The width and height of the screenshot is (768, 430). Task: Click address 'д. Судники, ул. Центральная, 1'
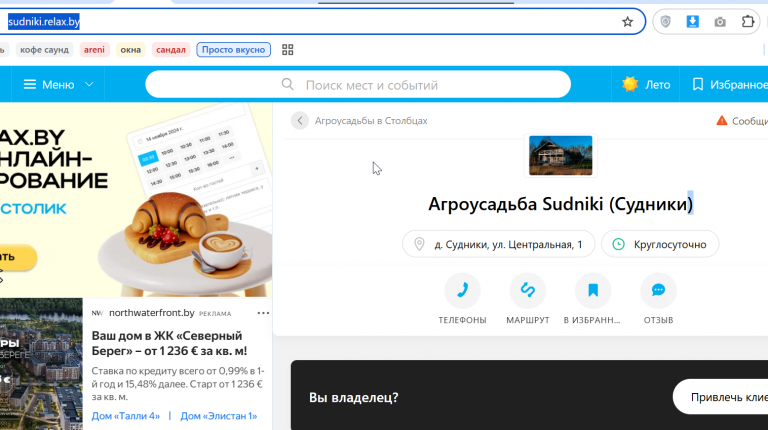click(x=499, y=244)
